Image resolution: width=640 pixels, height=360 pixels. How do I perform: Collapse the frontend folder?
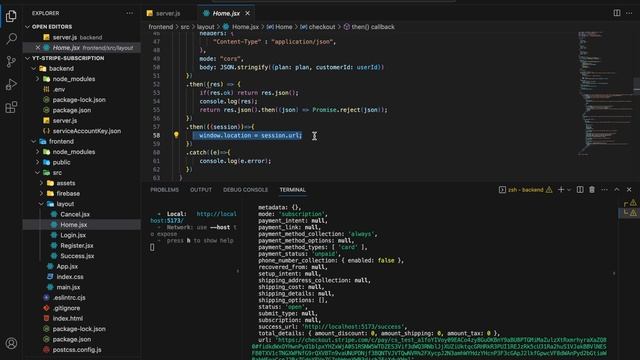(x=61, y=141)
